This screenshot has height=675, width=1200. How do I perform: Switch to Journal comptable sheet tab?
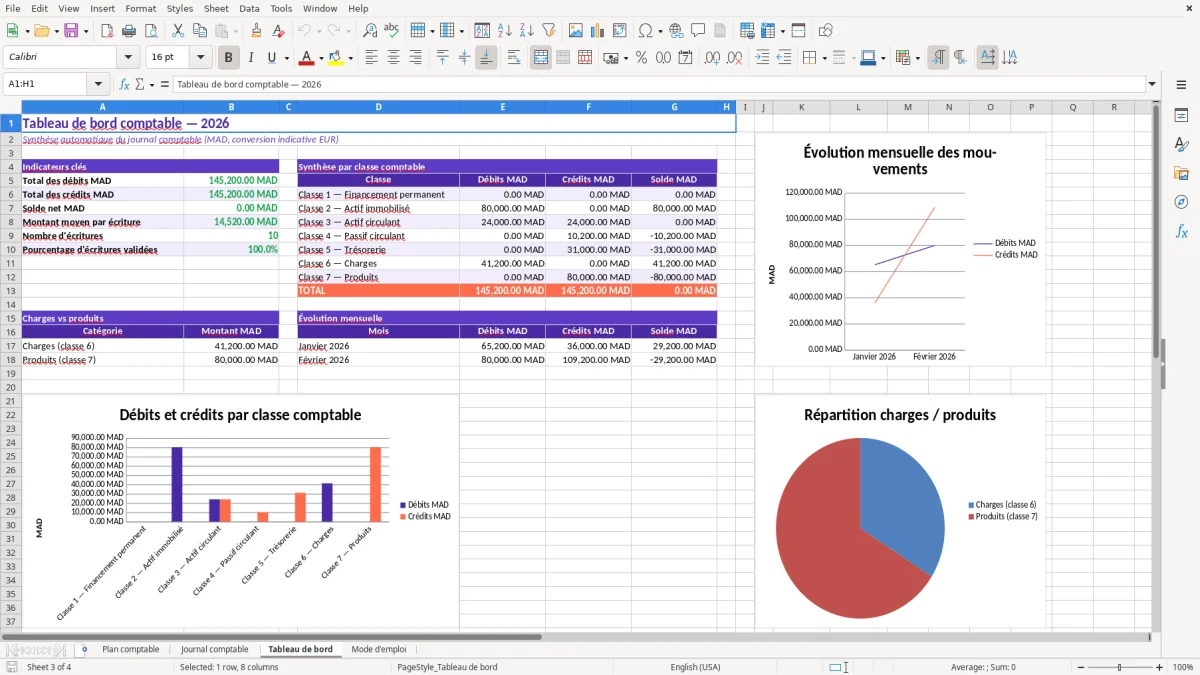pos(214,649)
